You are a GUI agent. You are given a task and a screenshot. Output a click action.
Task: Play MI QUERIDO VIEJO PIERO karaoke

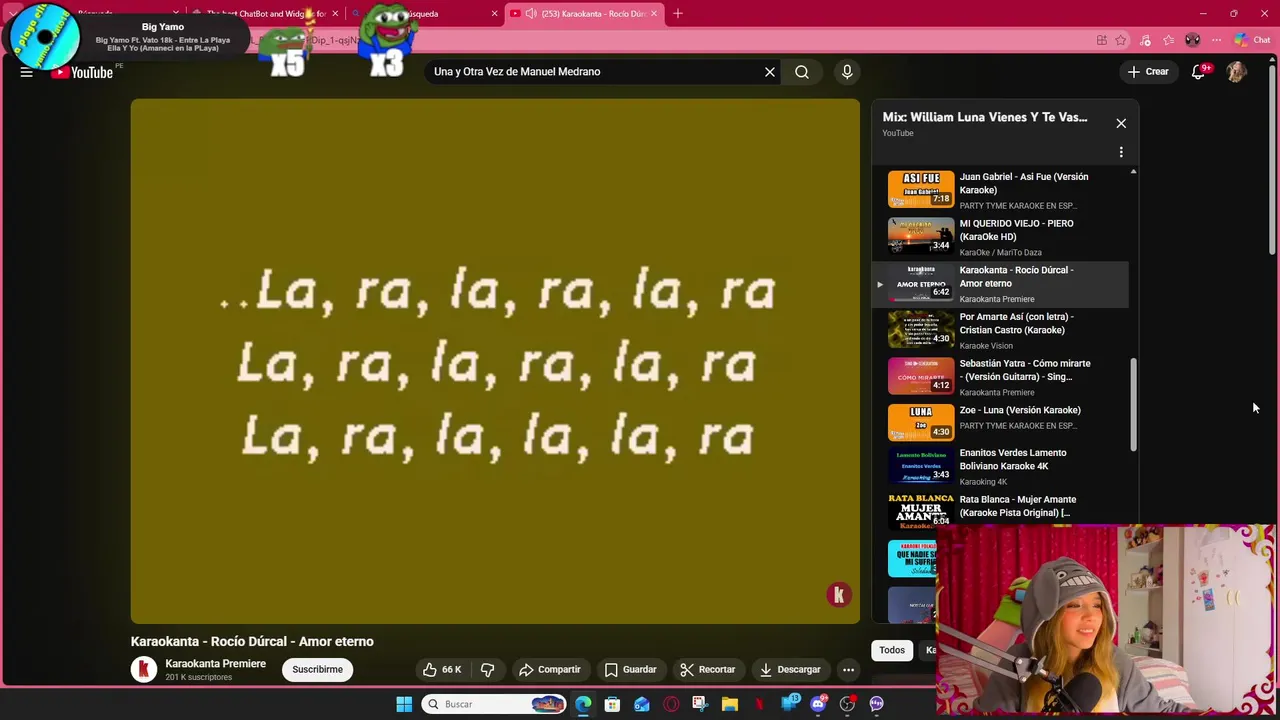coord(1008,237)
